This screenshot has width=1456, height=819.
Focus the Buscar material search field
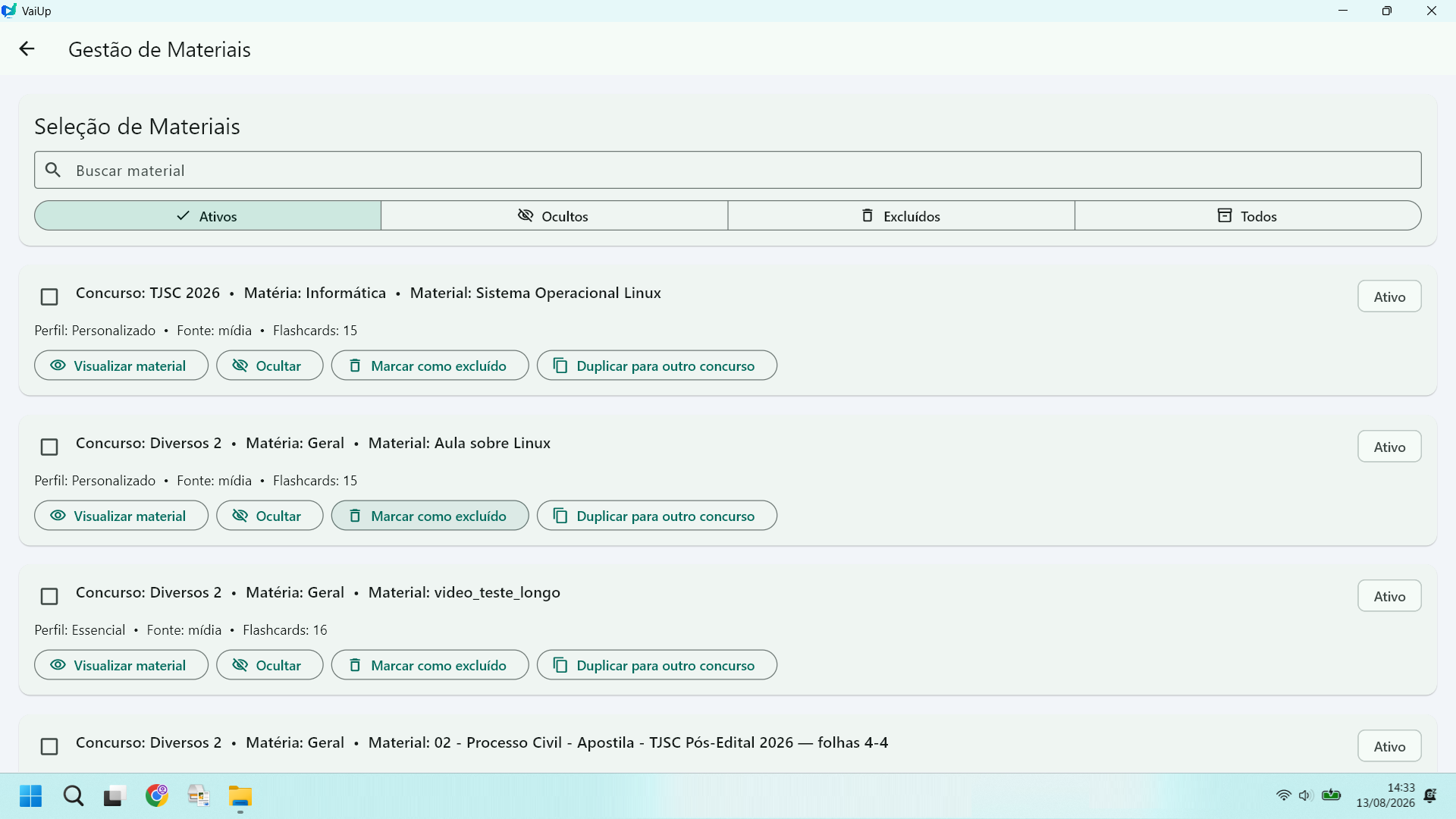728,170
